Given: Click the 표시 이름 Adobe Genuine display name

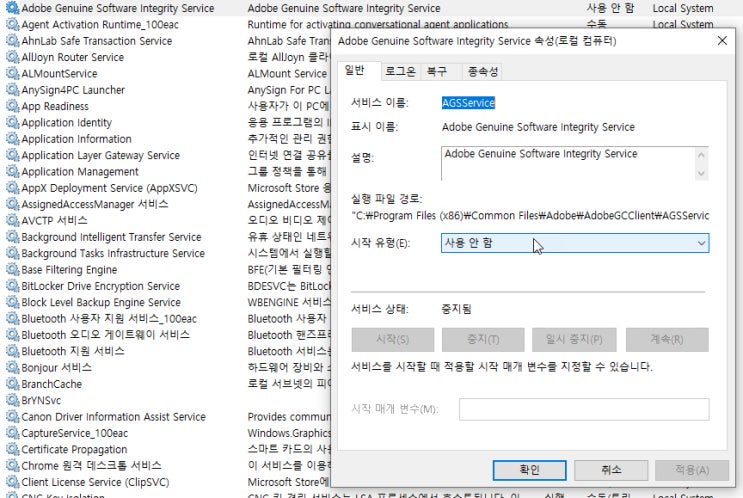Looking at the screenshot, I should click(538, 127).
